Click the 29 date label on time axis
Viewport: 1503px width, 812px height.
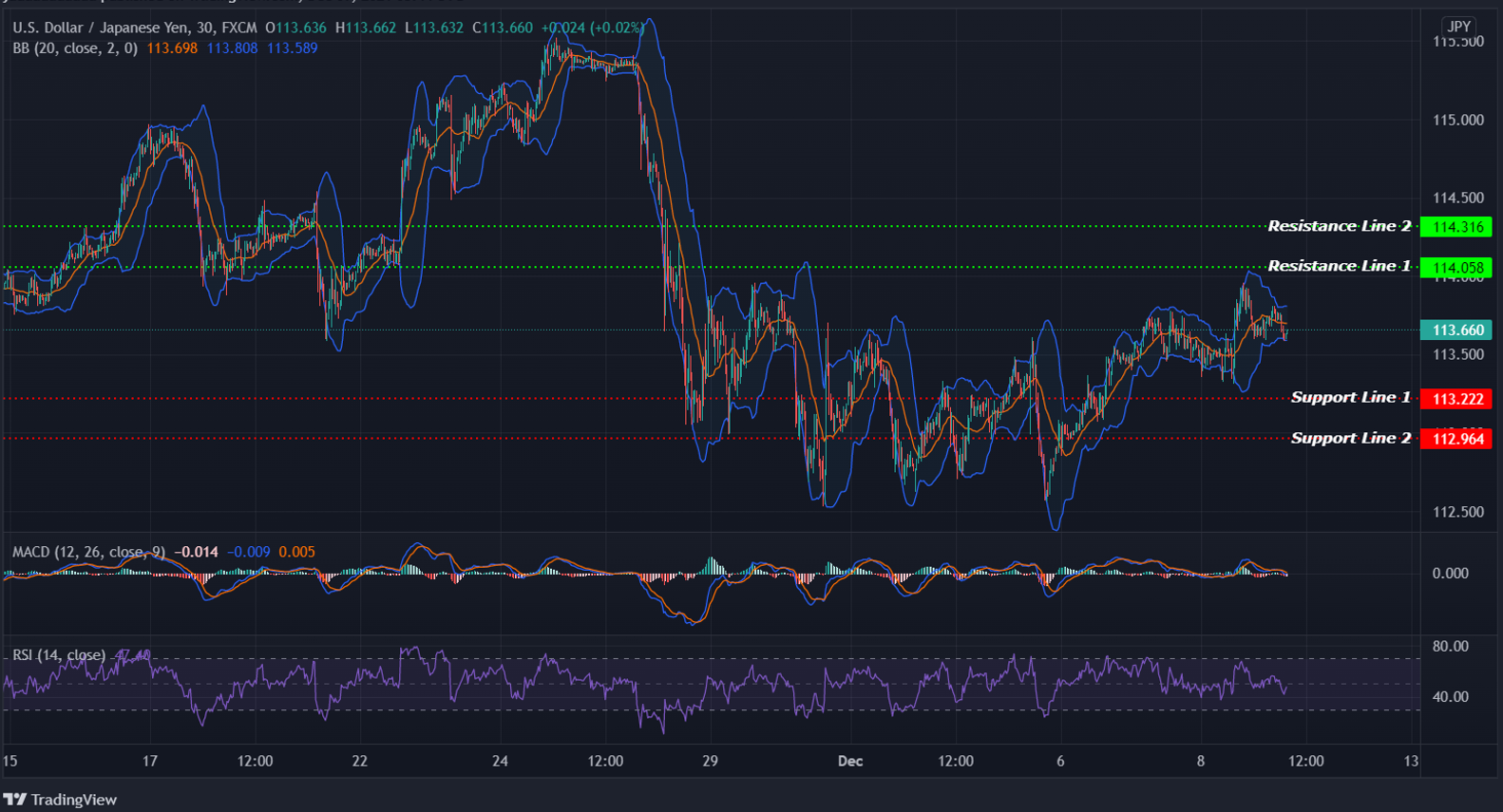coord(710,762)
